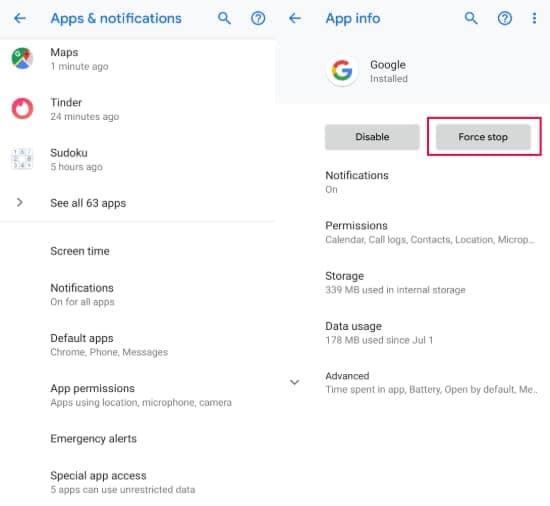
Task: Tap the Maps app icon
Action: tap(22, 58)
